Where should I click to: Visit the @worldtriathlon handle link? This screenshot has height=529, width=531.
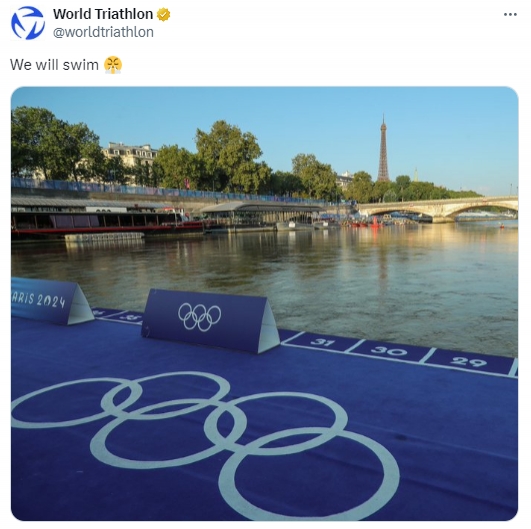coord(103,32)
